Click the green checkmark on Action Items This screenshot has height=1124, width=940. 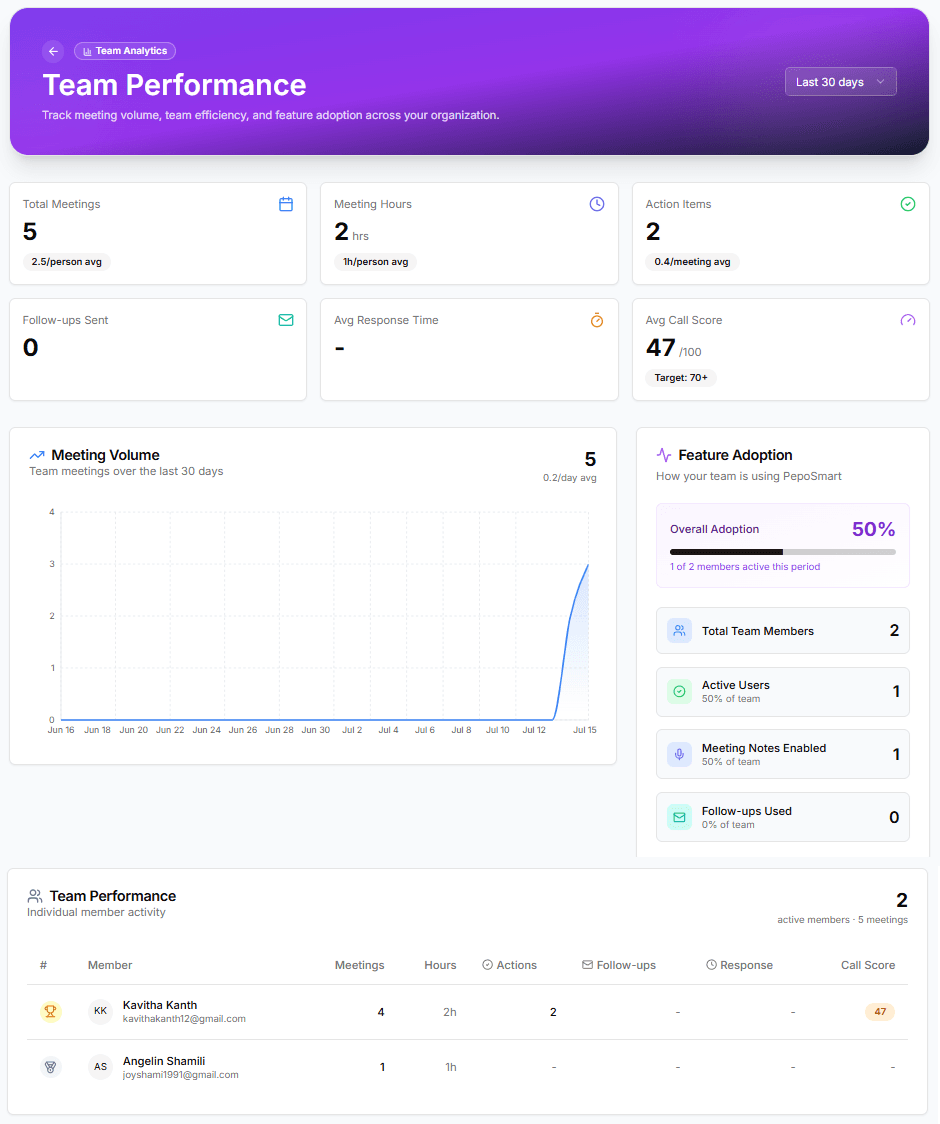(x=908, y=204)
